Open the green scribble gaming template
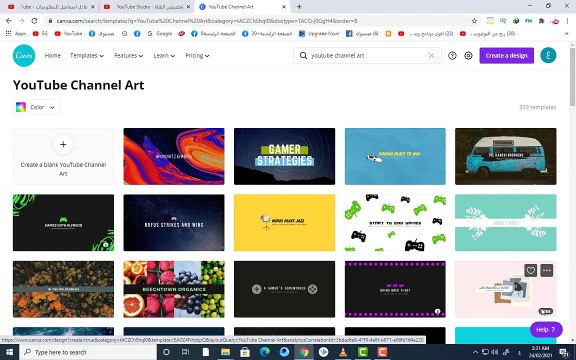 tap(63, 223)
